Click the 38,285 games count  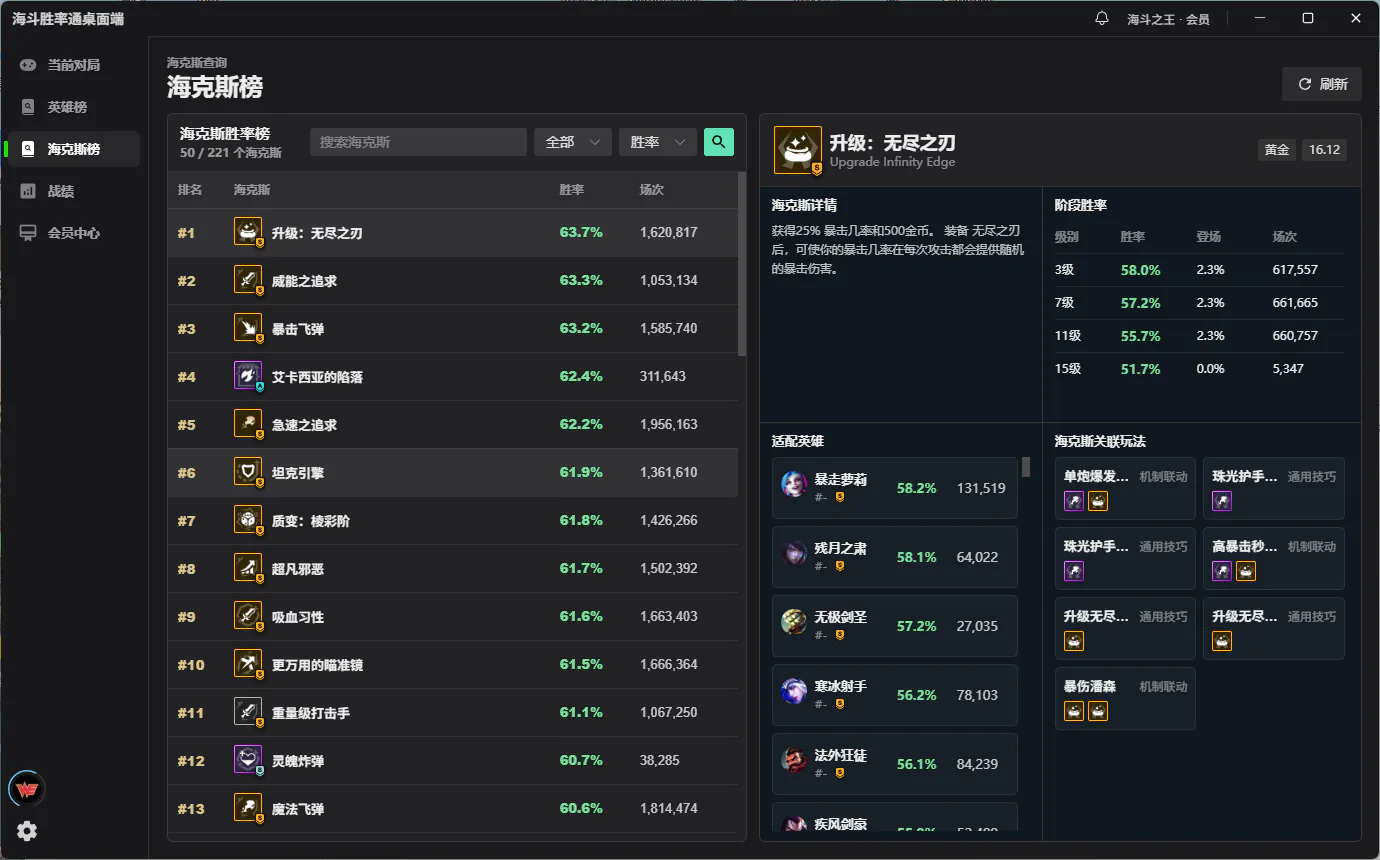[660, 761]
